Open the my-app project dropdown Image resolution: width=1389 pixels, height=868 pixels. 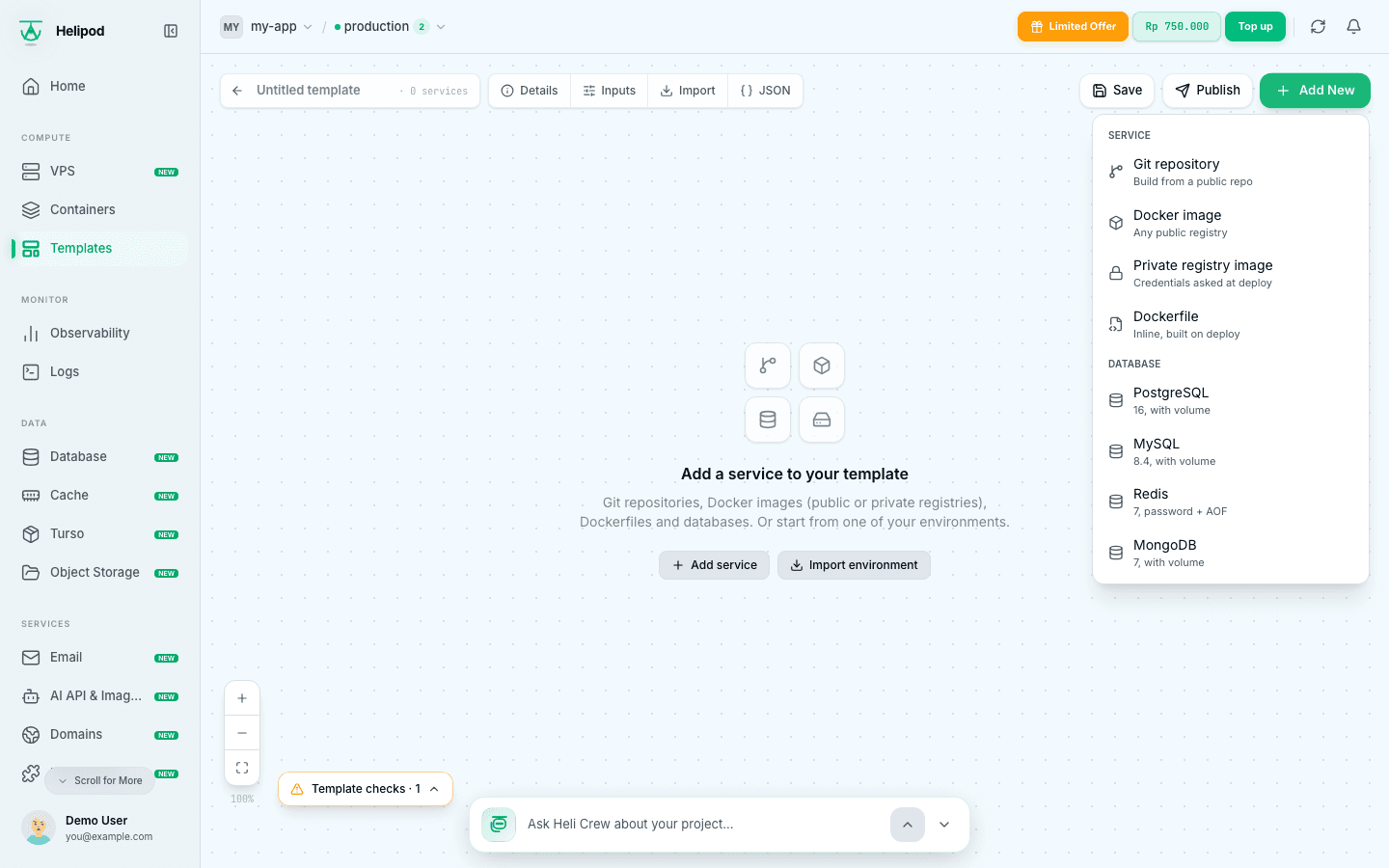pos(266,27)
